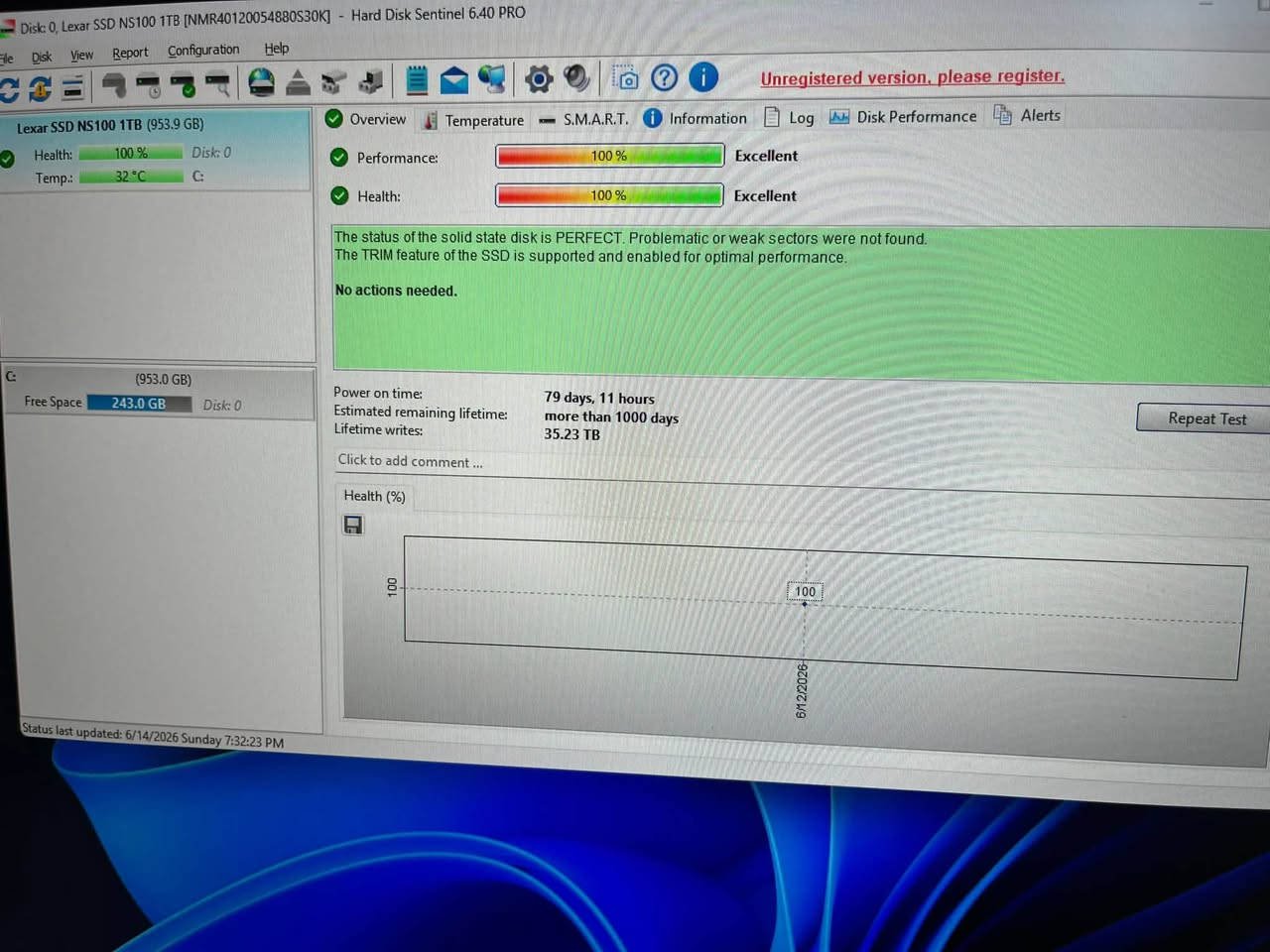
Task: Click the Performance 100 % gradient bar
Action: (609, 156)
